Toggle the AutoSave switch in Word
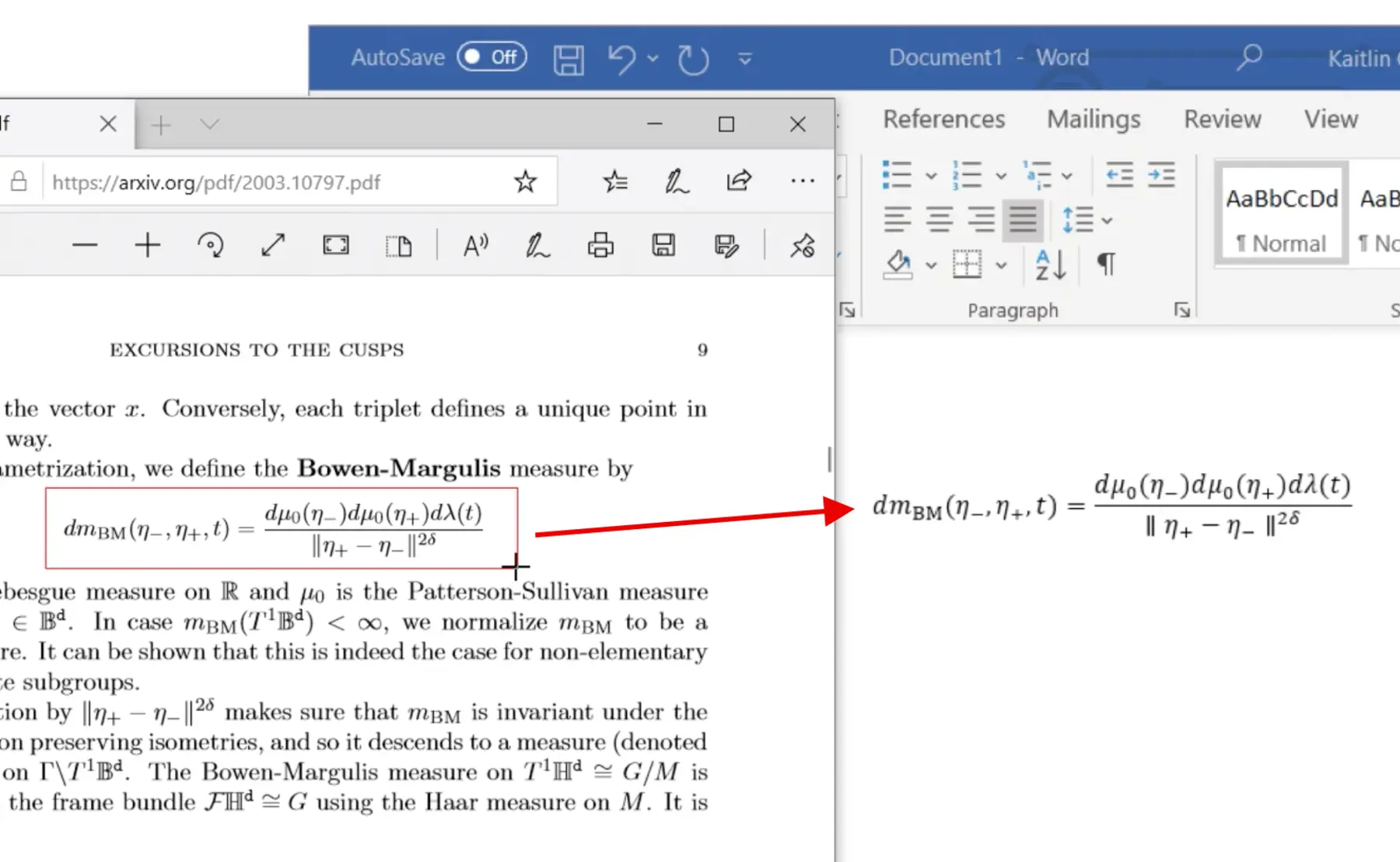This screenshot has height=862, width=1400. 492,58
